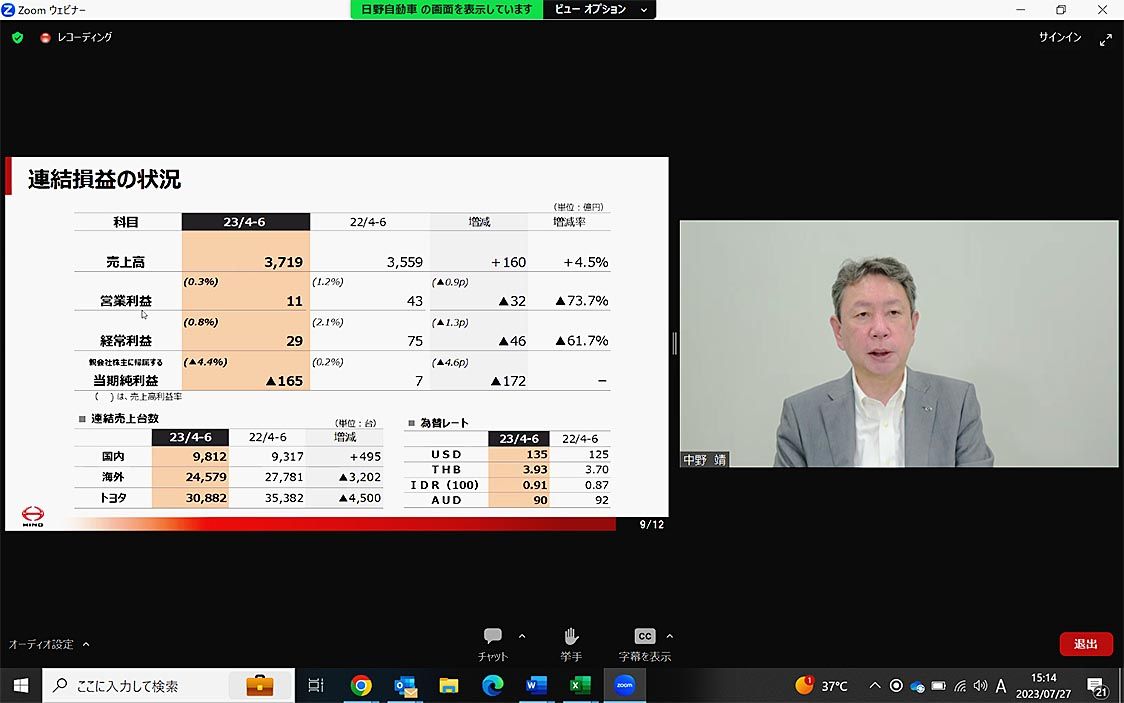Select the speaker video thumbnail
This screenshot has width=1124, height=703.
point(898,343)
